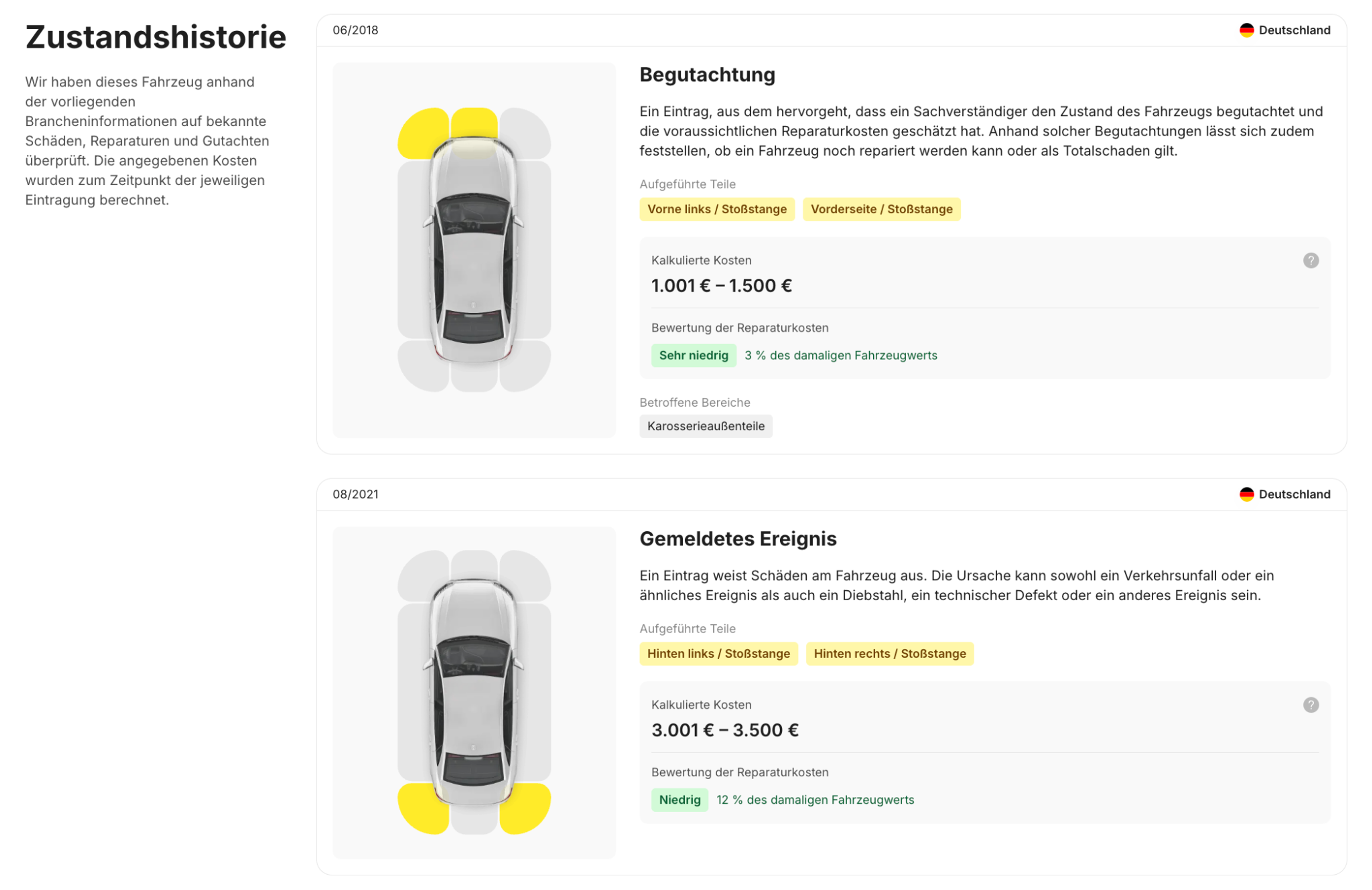
Task: Click the 'Gemeldetes Ereignis' entry heading
Action: click(738, 539)
